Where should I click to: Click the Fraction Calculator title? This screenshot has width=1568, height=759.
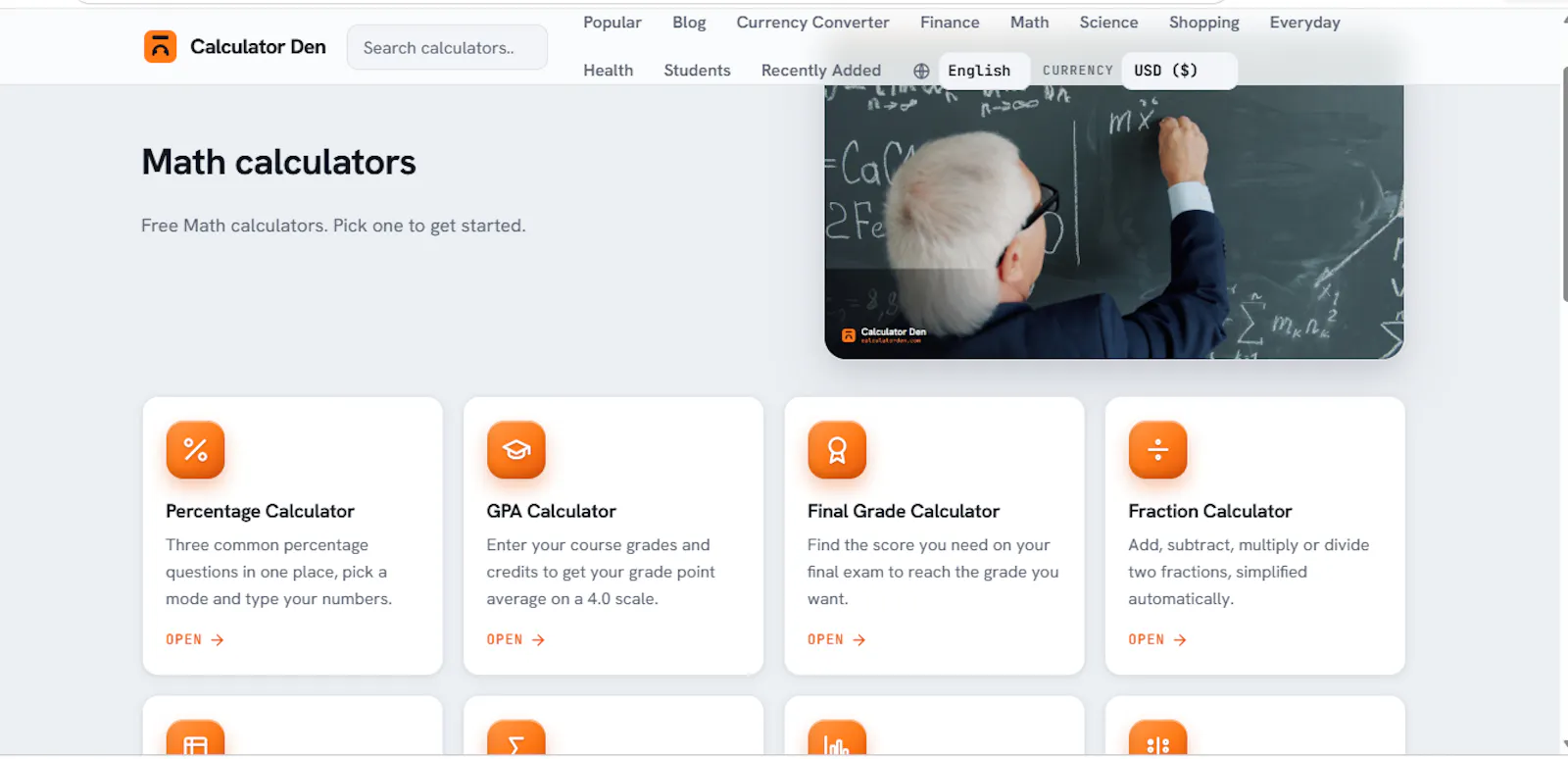coord(1209,511)
